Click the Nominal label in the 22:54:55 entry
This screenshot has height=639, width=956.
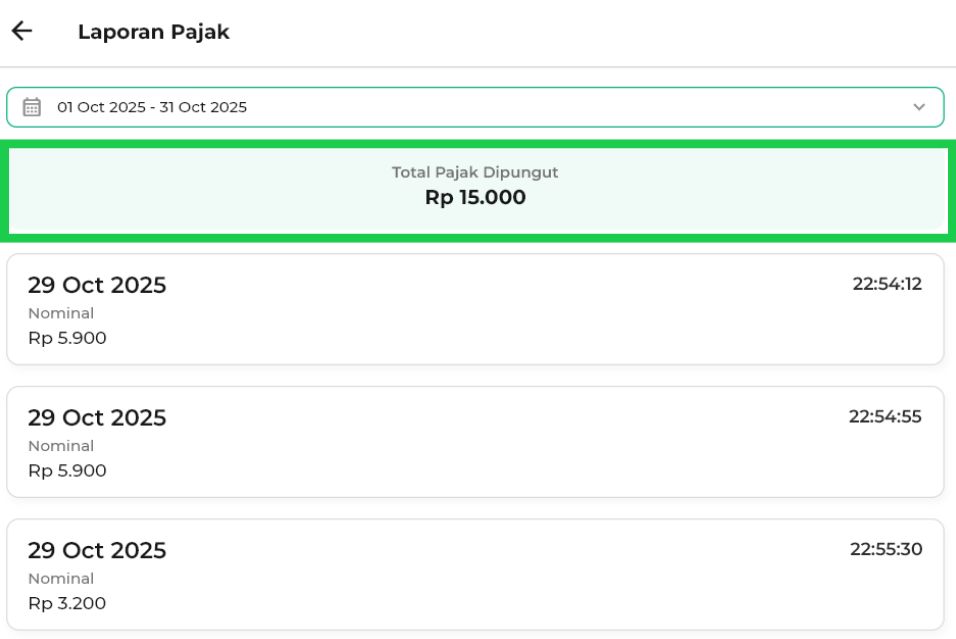click(x=61, y=446)
